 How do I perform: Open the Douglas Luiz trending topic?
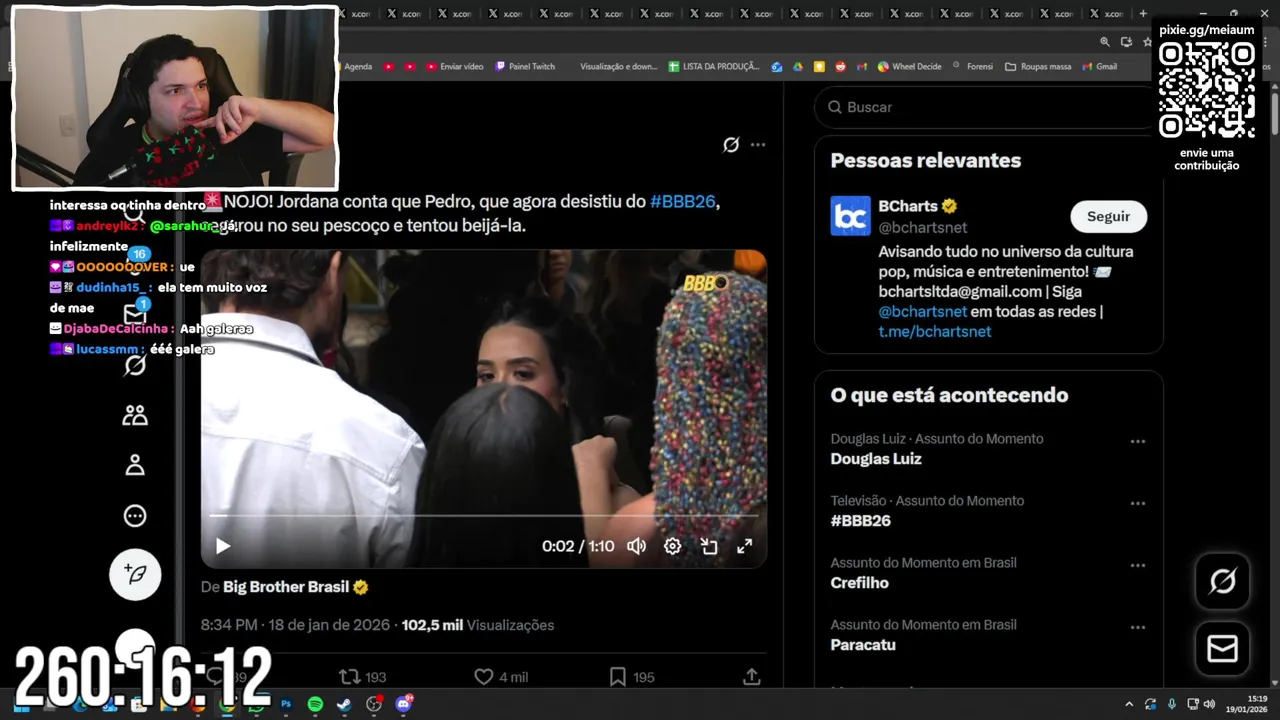pyautogui.click(x=875, y=459)
